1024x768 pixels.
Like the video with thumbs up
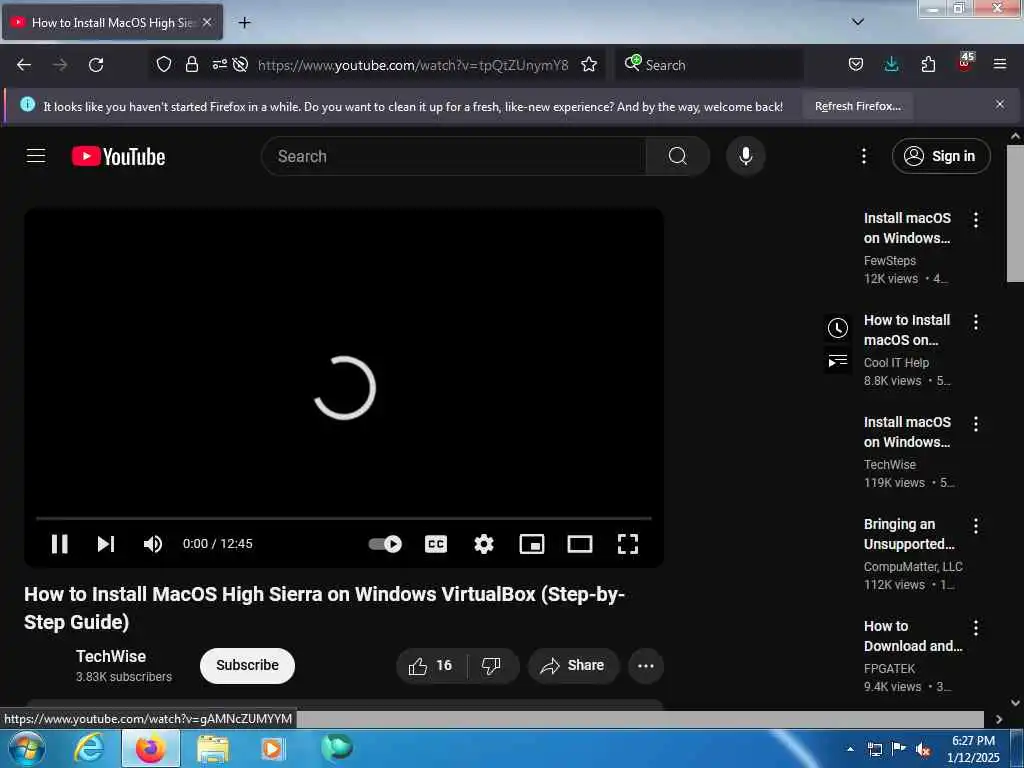pyautogui.click(x=431, y=665)
